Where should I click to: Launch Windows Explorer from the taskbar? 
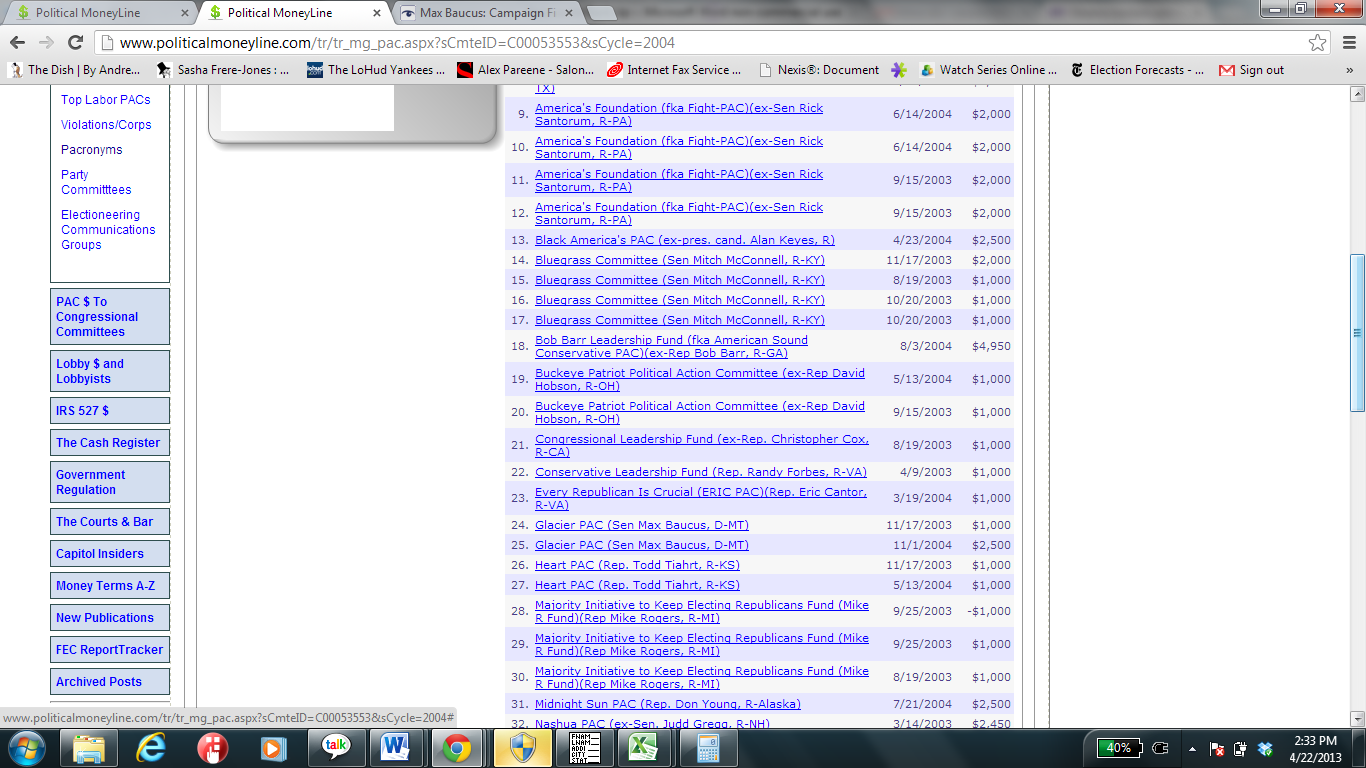[88, 747]
